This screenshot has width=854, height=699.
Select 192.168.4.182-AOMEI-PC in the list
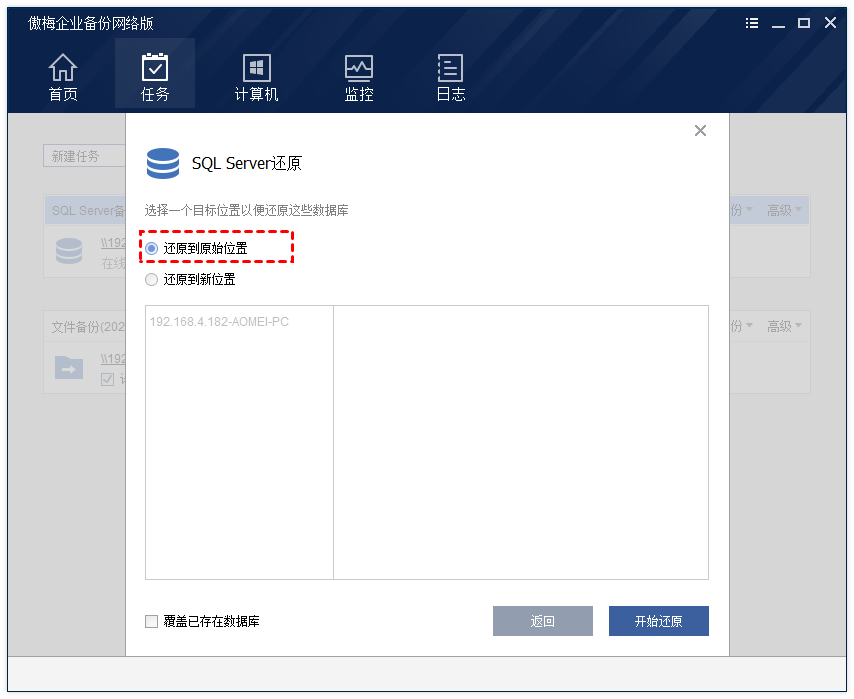pos(219,322)
